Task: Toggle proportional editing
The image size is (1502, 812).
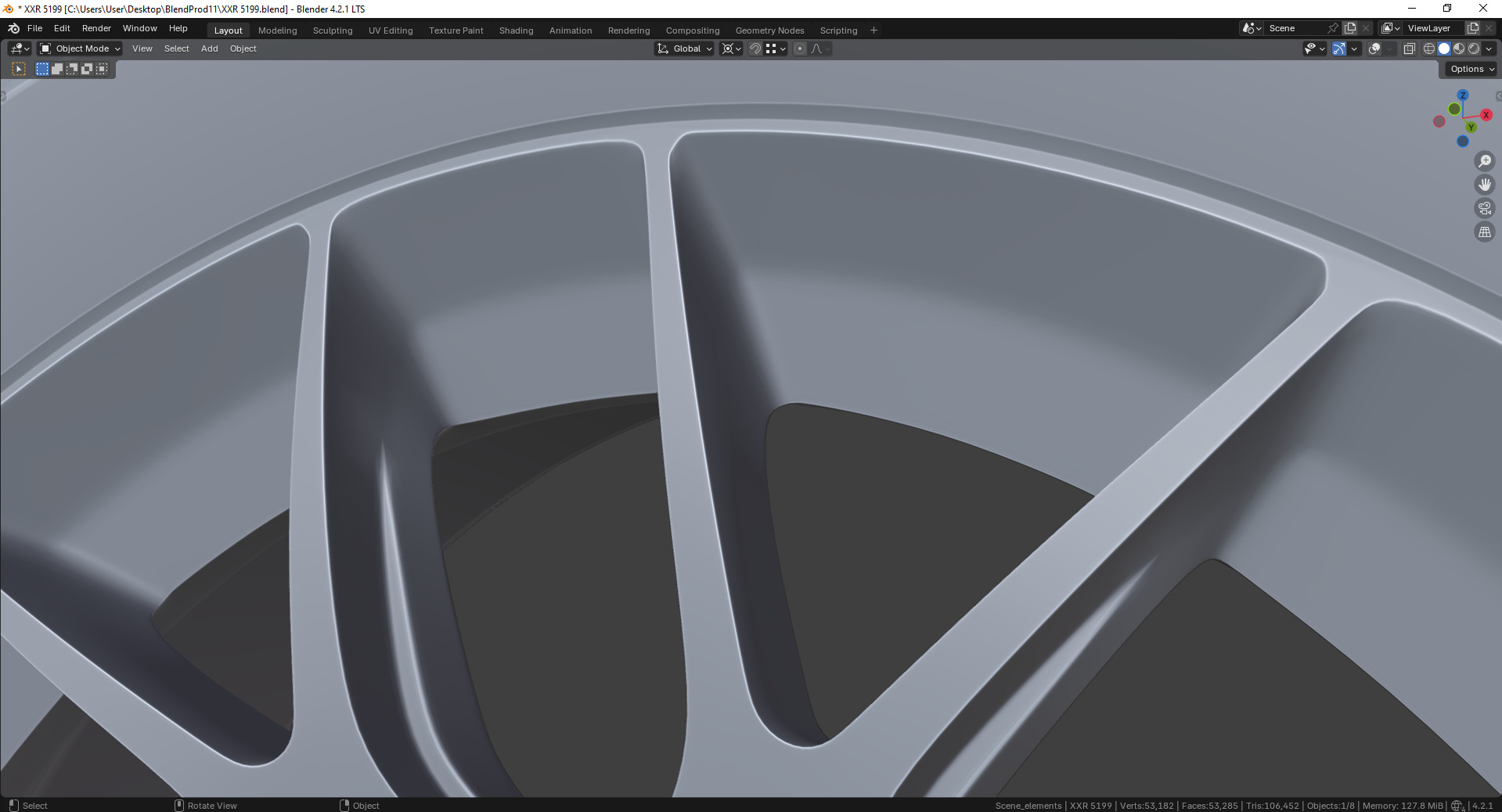Action: click(799, 49)
